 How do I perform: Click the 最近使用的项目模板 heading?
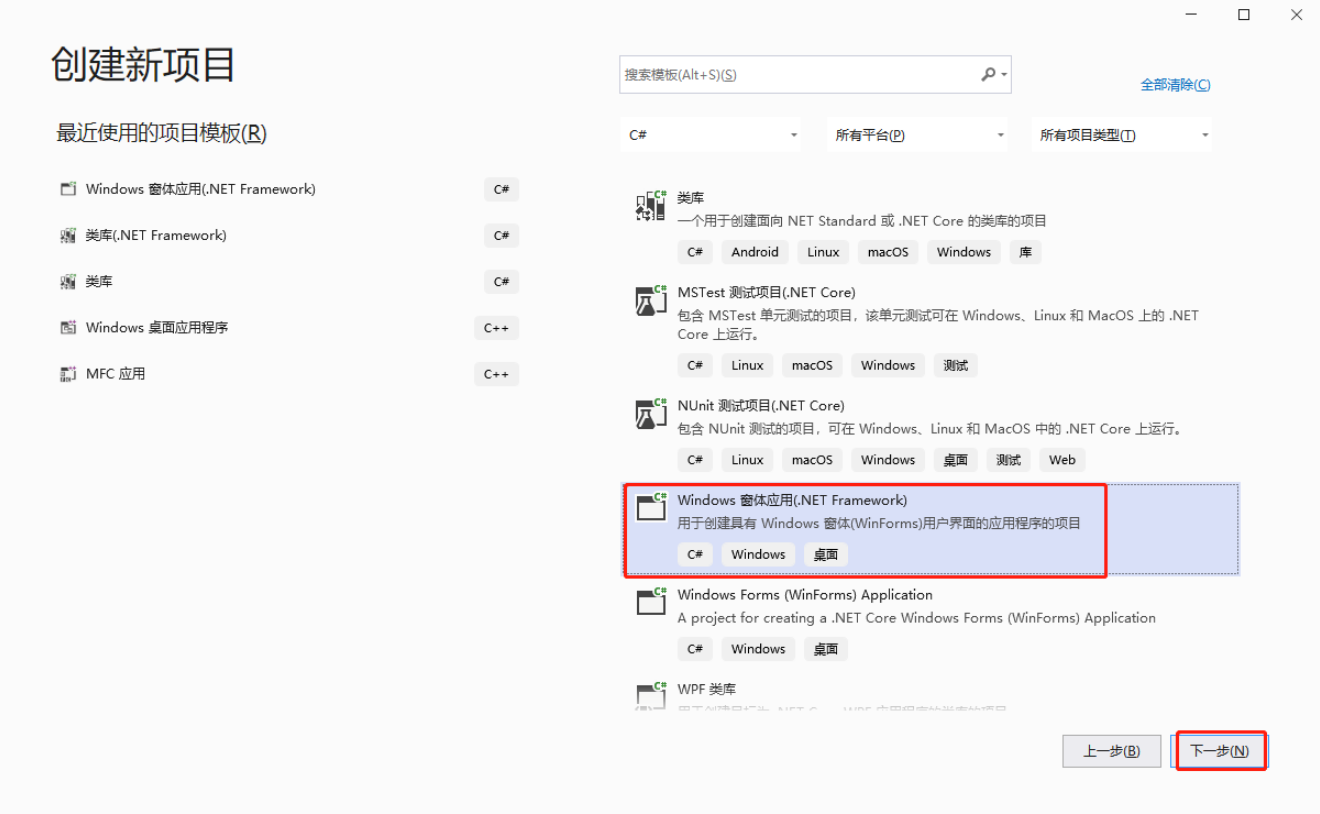click(x=161, y=133)
